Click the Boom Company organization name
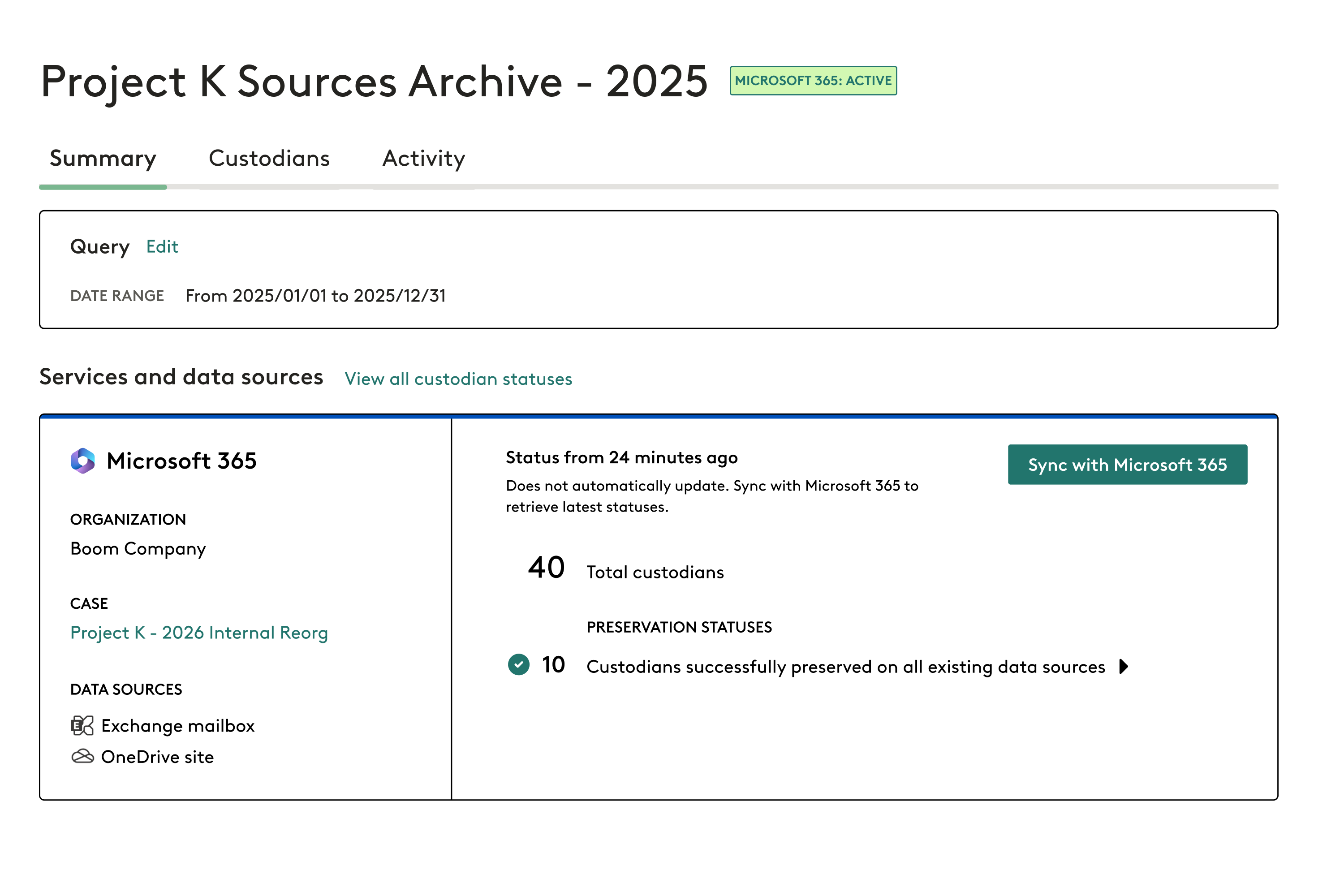 (x=138, y=548)
